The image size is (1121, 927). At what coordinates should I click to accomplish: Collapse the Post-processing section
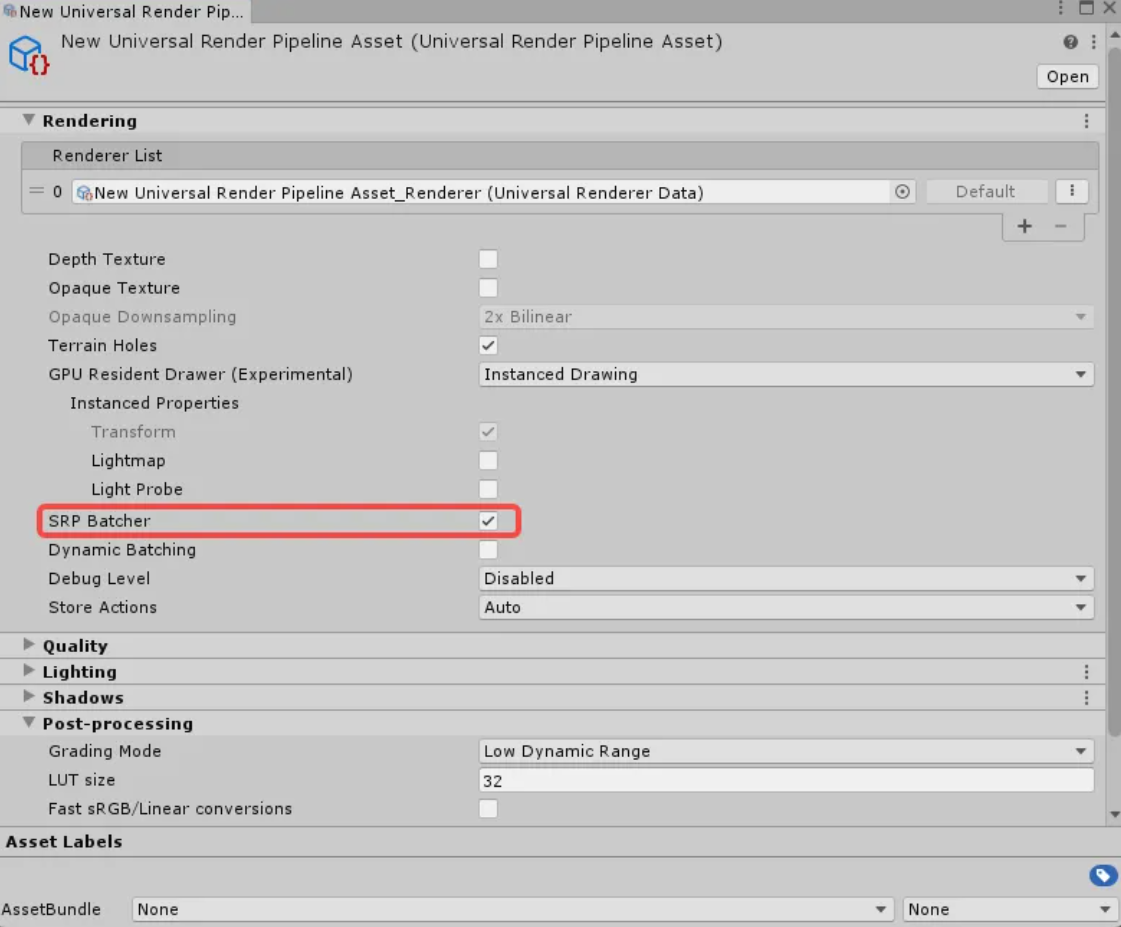[x=29, y=723]
